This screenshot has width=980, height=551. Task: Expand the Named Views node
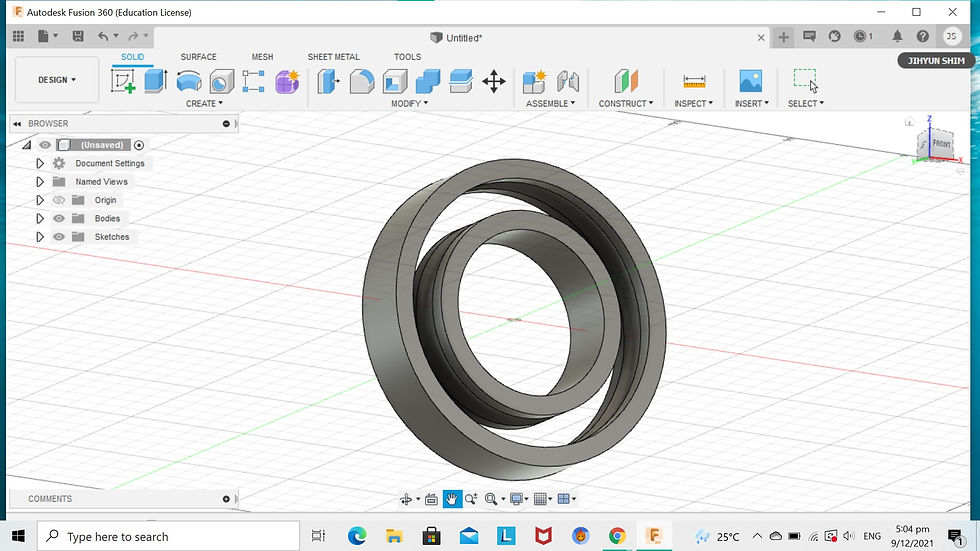pyautogui.click(x=40, y=182)
